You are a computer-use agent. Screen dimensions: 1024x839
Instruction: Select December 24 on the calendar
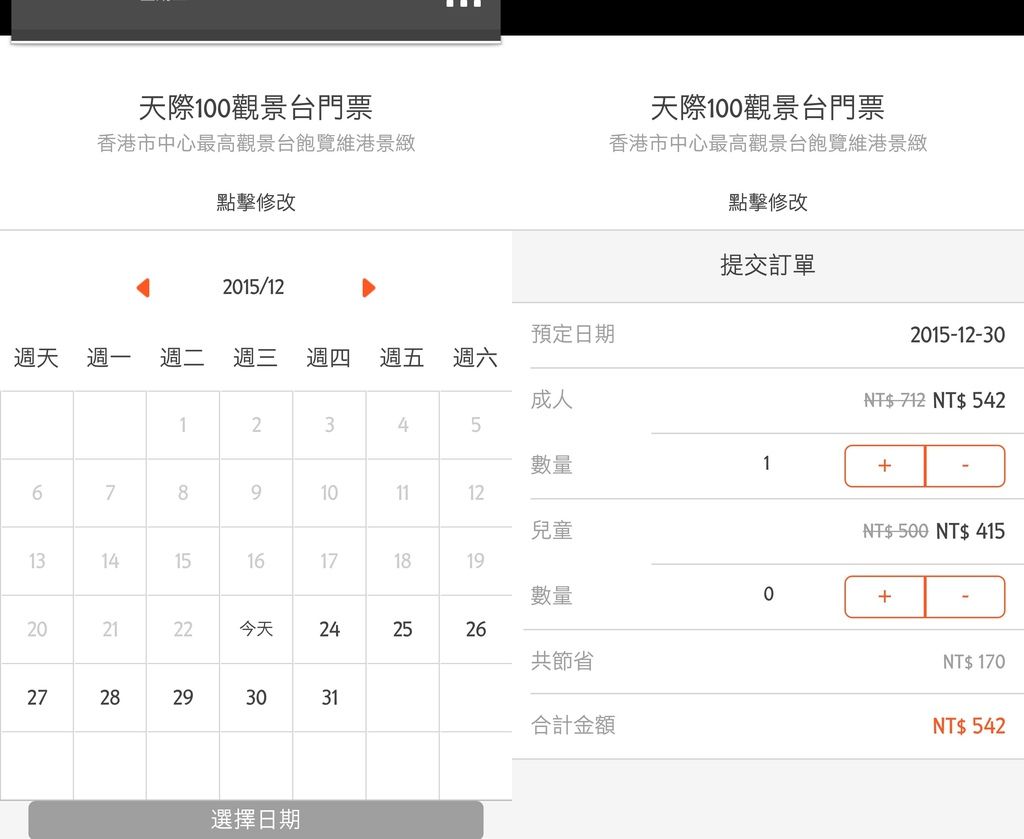[329, 629]
